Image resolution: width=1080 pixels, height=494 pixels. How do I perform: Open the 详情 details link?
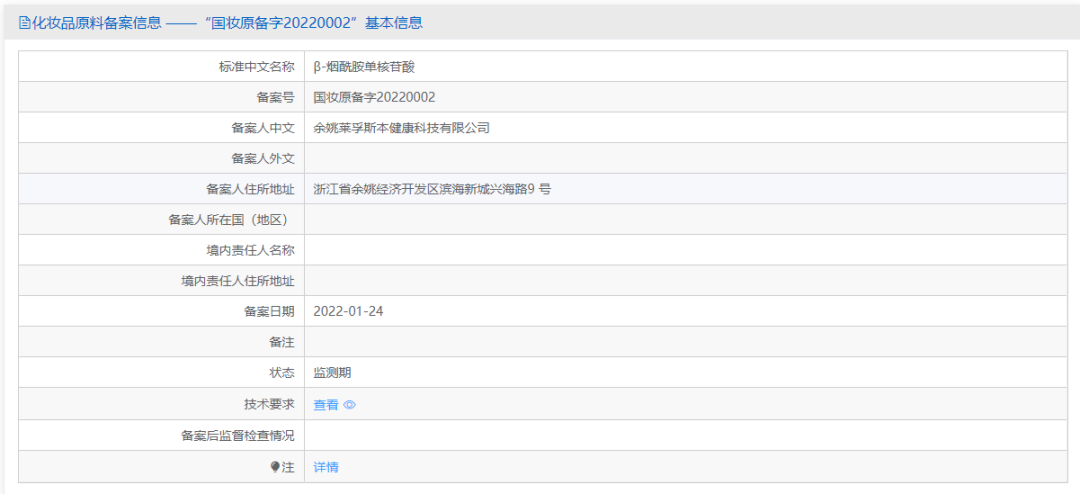click(326, 467)
